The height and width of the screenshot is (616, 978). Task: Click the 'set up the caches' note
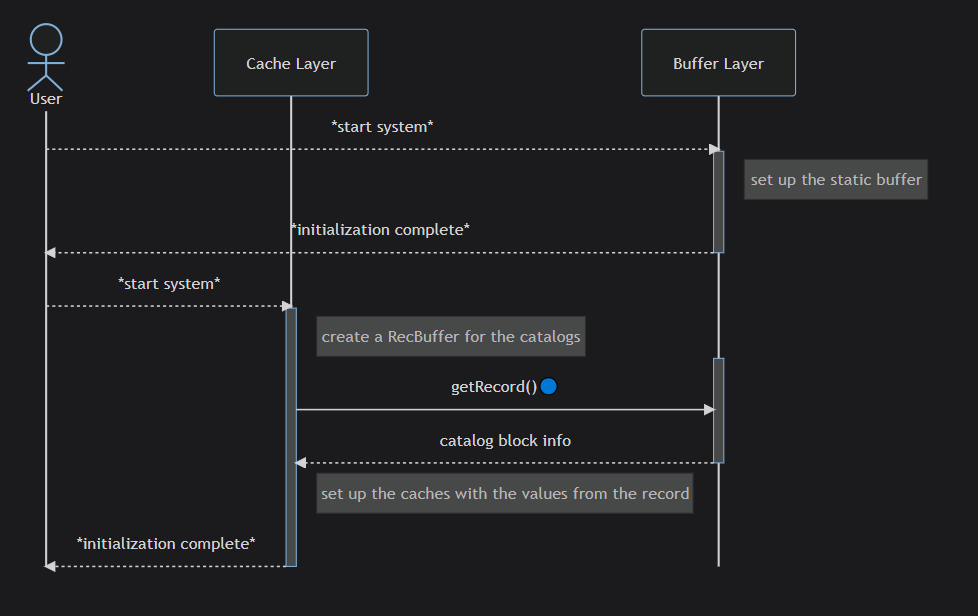[505, 493]
